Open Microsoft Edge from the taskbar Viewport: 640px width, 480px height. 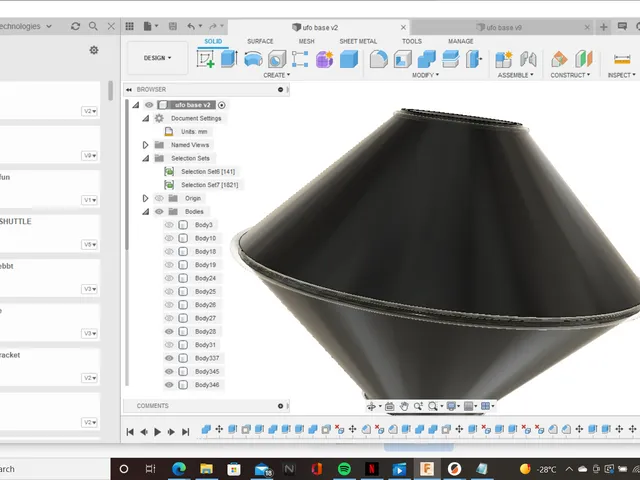pyautogui.click(x=179, y=469)
